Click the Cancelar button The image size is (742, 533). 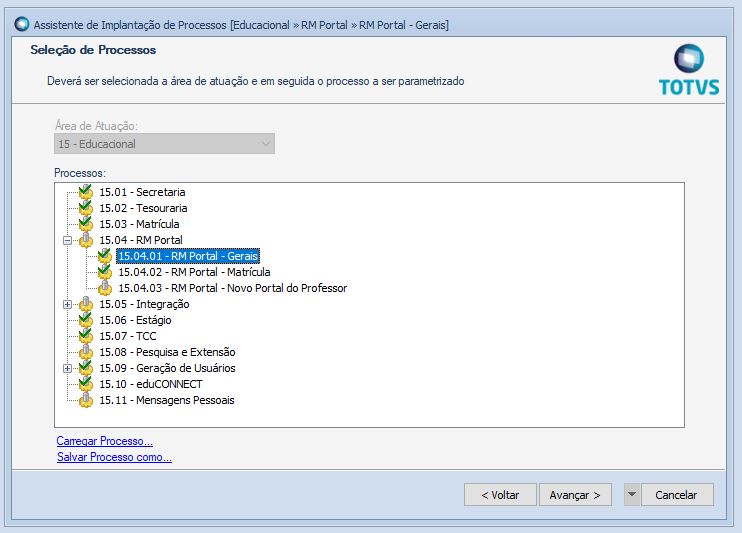tap(677, 495)
